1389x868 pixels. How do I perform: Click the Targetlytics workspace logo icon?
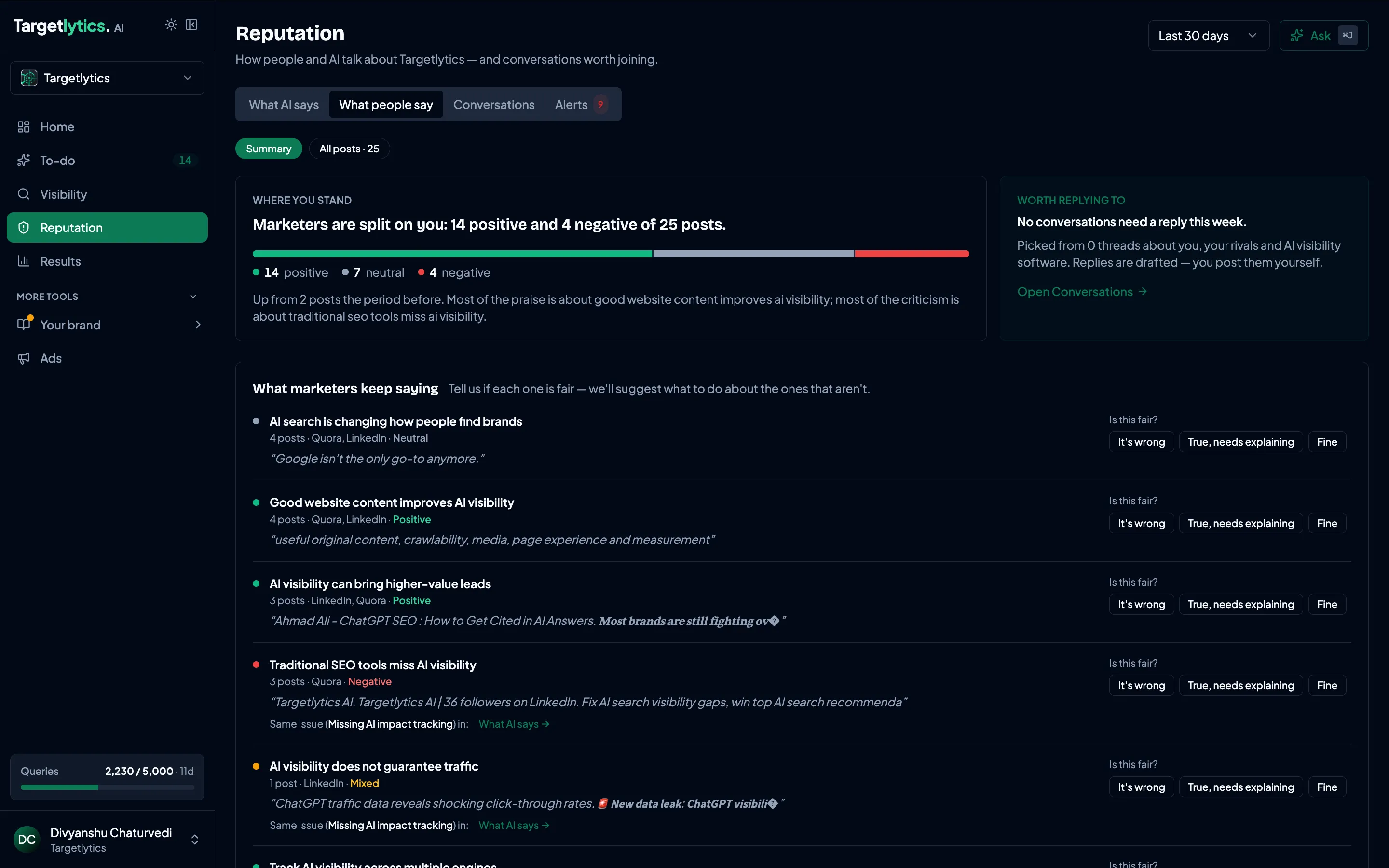pyautogui.click(x=29, y=78)
